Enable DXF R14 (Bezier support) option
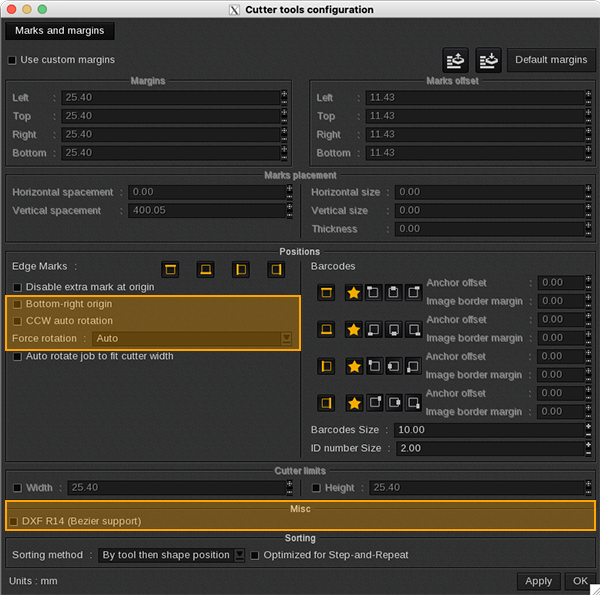The height and width of the screenshot is (595, 600). pos(14,521)
